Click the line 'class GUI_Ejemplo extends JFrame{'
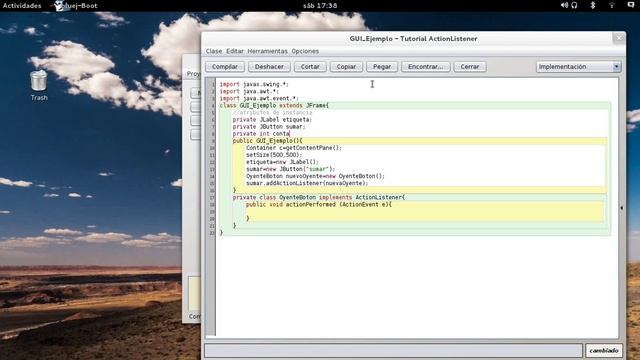This screenshot has height=360, width=640. [274, 105]
